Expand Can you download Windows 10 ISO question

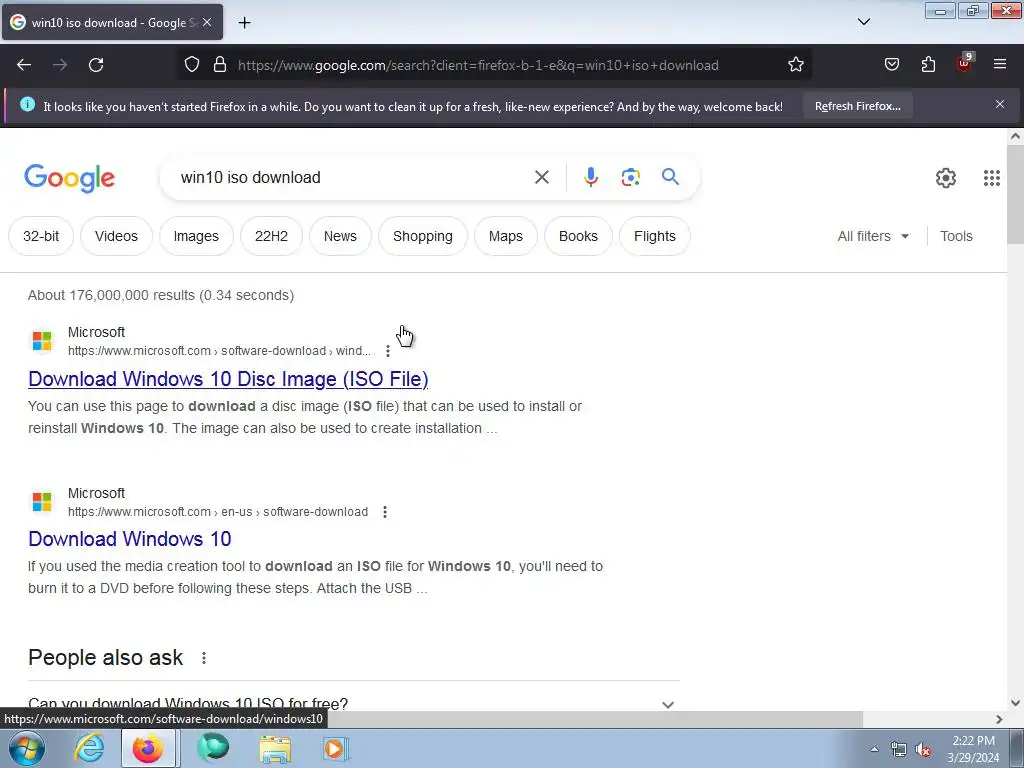353,703
